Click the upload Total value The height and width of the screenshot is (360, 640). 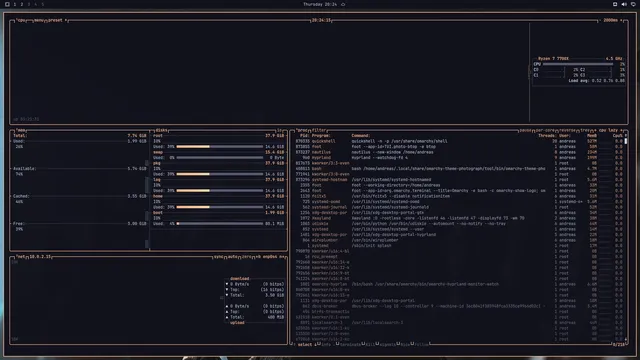pyautogui.click(x=276, y=317)
